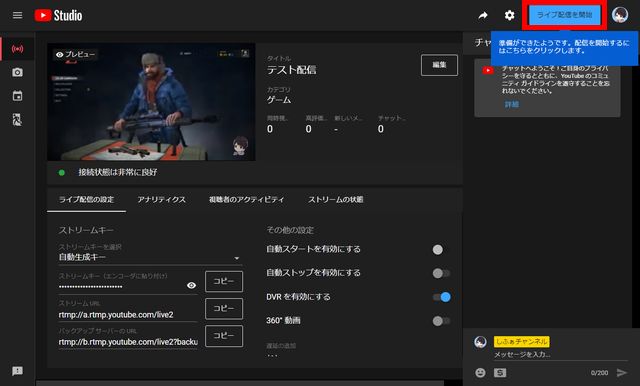Click the Super Chat dollar icon
Screen dimensions: 640x386
point(500,372)
